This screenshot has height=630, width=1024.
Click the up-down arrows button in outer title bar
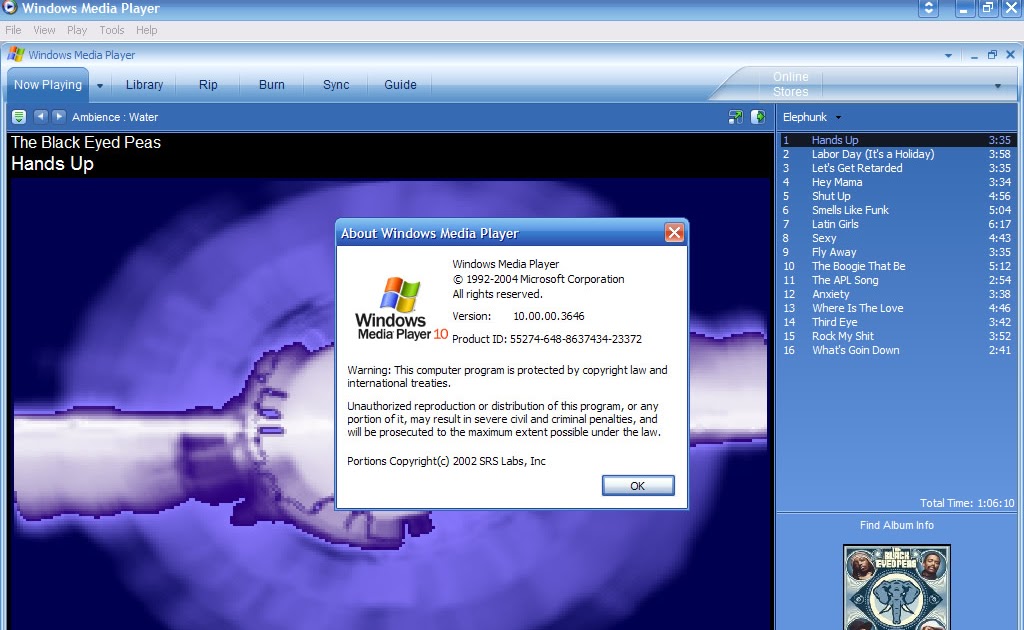pyautogui.click(x=928, y=8)
